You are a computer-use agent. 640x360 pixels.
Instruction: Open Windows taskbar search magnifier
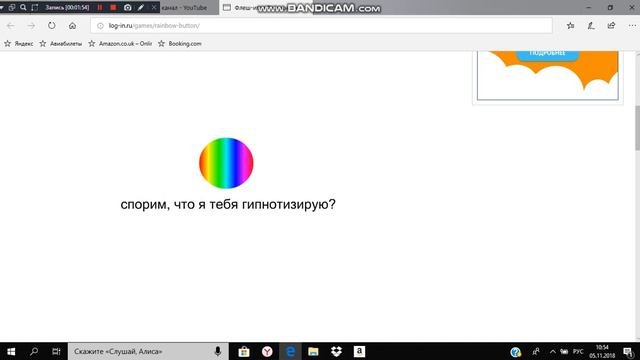click(x=34, y=351)
